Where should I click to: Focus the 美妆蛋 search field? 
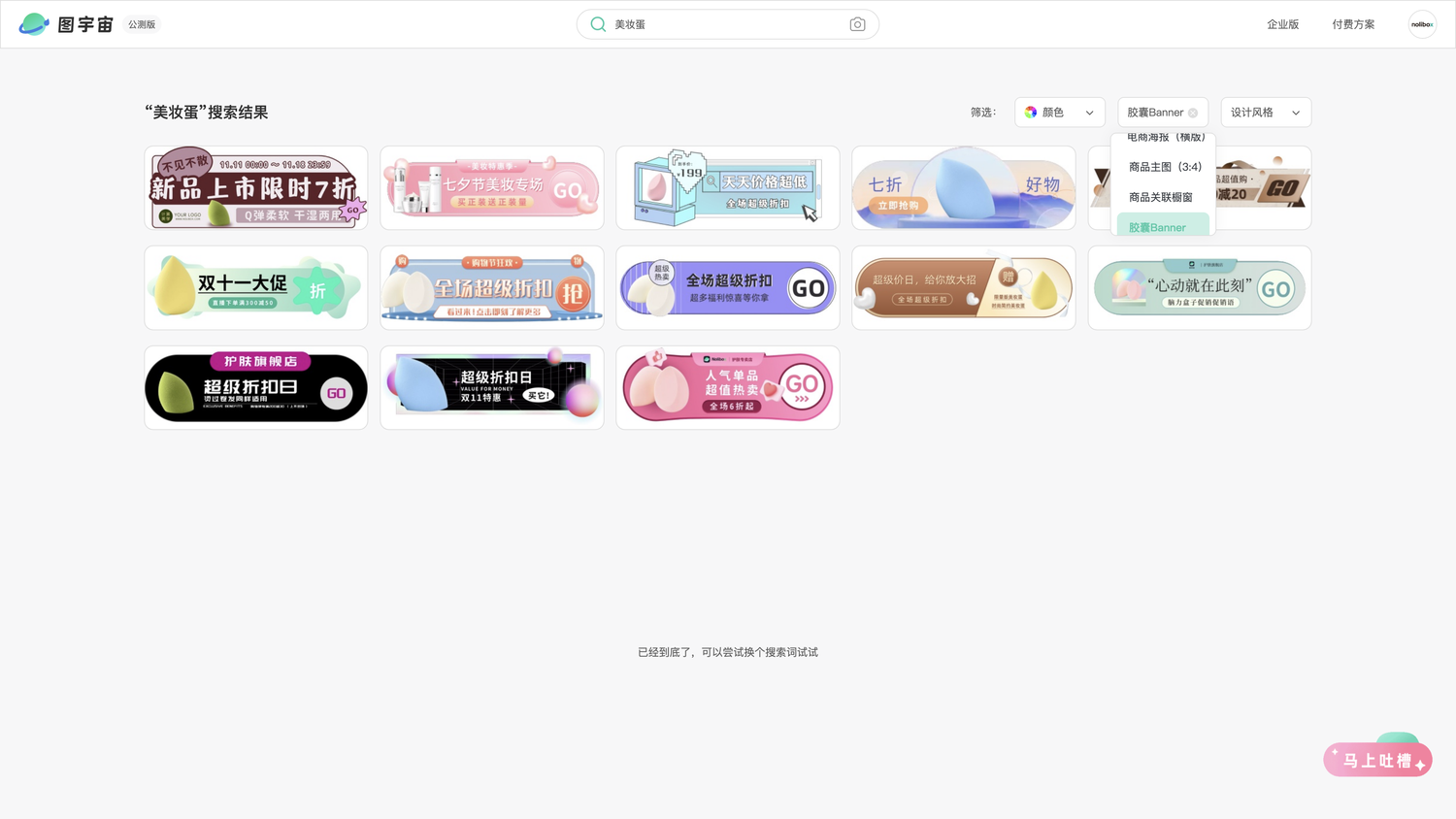click(x=728, y=24)
